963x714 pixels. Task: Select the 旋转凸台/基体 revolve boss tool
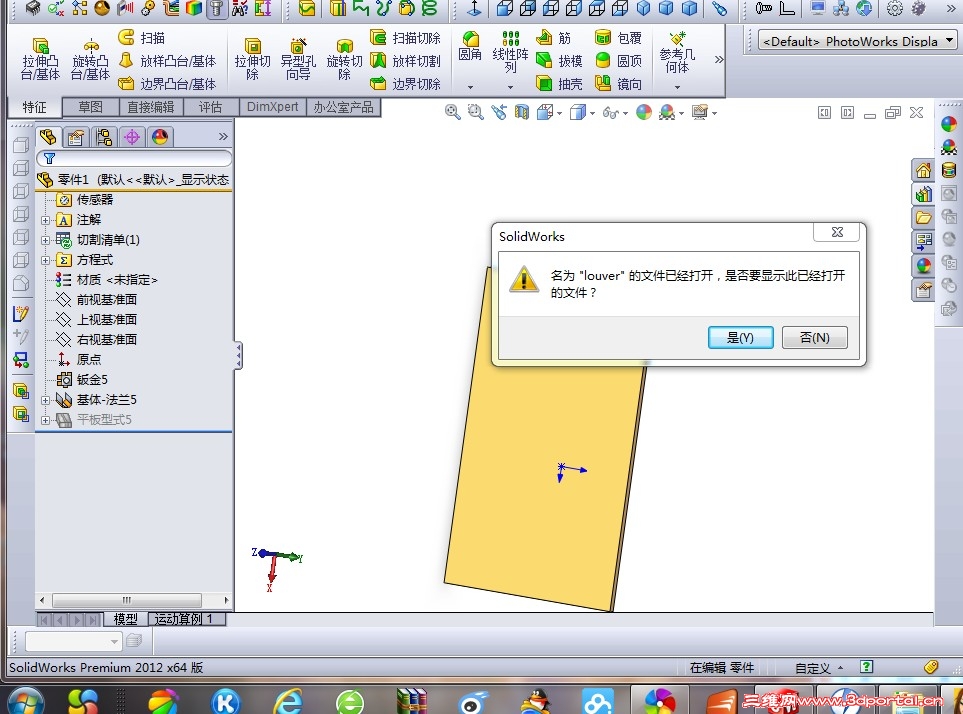pyautogui.click(x=90, y=59)
